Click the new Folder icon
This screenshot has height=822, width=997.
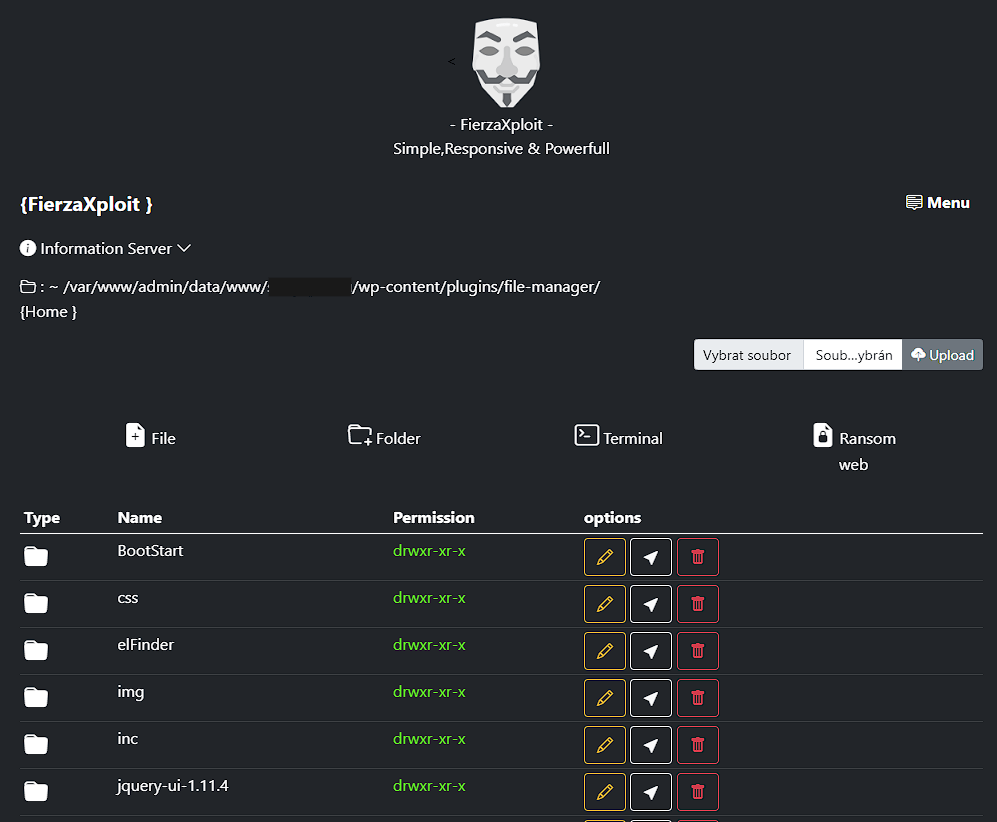pos(360,436)
